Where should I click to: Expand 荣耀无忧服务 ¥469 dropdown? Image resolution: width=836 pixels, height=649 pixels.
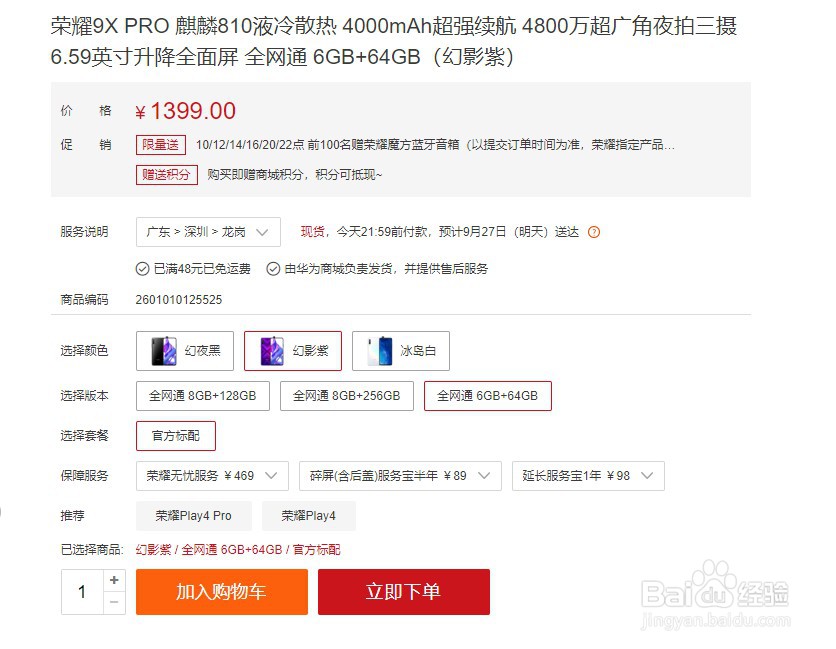click(x=212, y=476)
